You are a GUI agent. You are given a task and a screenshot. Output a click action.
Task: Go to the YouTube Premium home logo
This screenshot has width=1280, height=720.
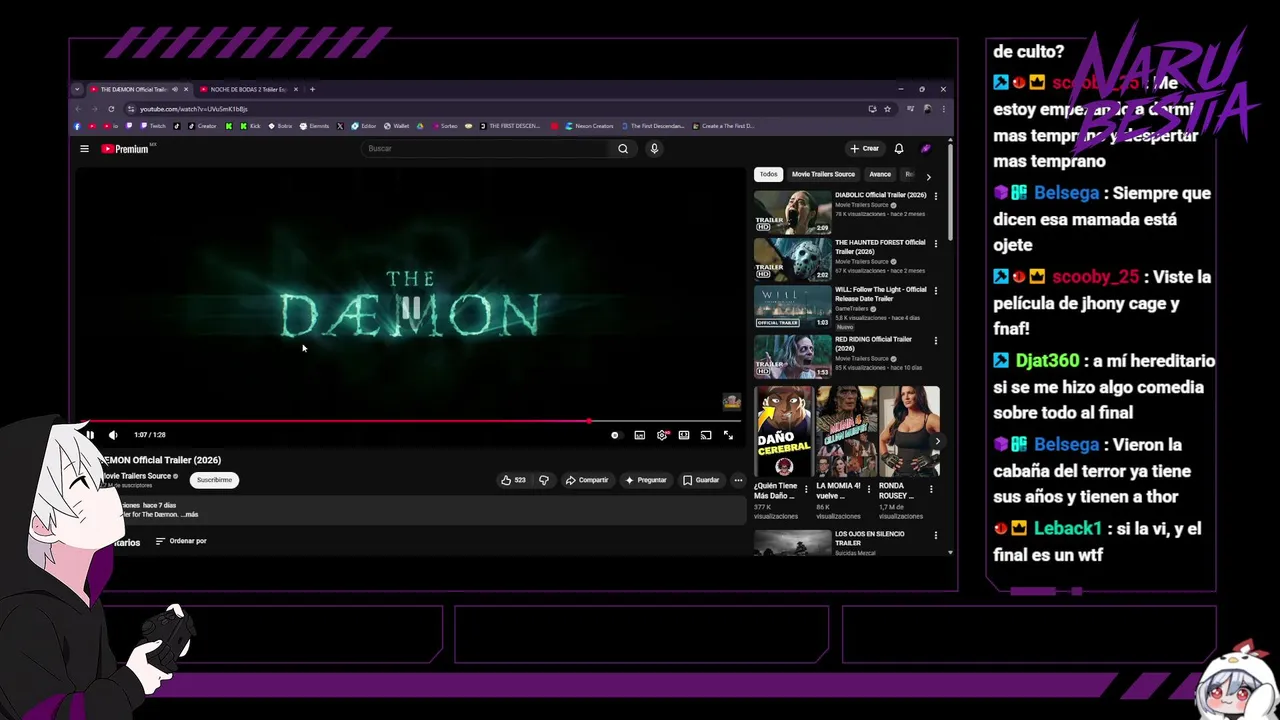click(125, 149)
